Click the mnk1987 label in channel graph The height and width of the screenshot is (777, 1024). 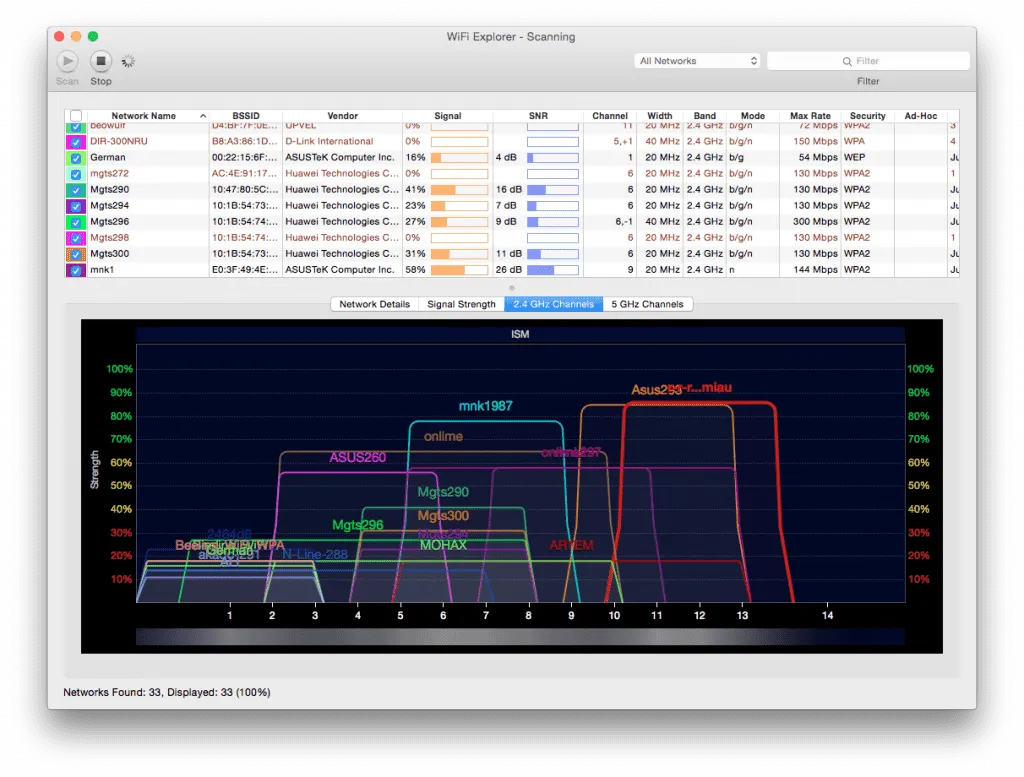485,406
